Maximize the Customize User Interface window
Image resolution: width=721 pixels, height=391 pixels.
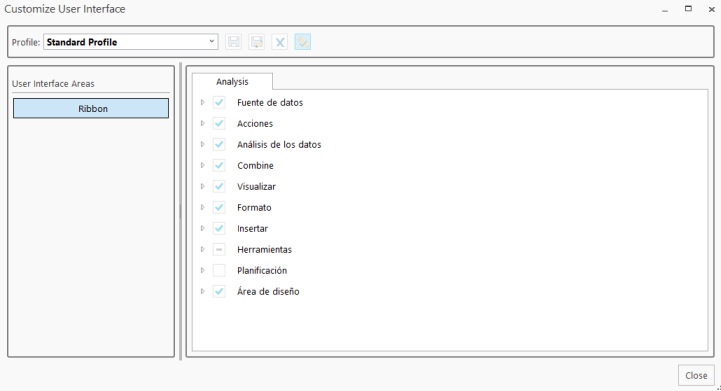tap(688, 9)
